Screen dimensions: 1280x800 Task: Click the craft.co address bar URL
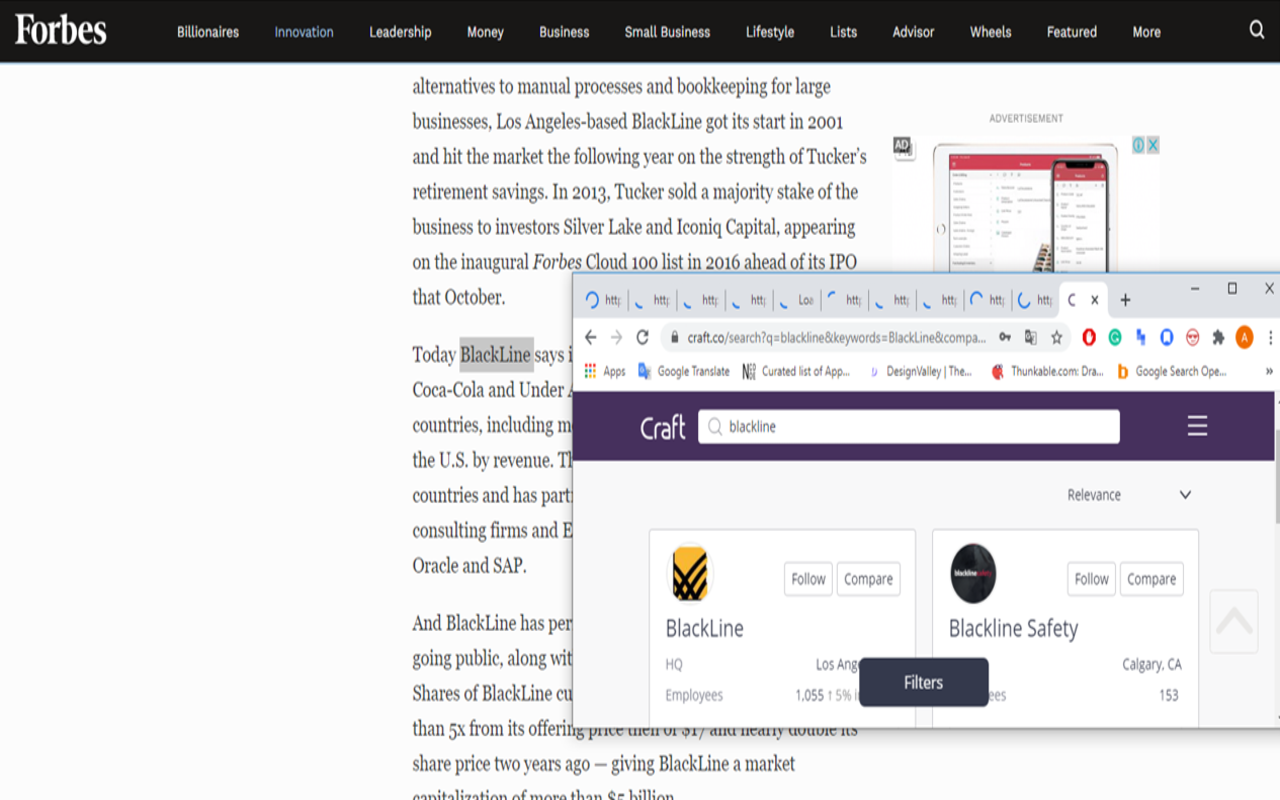point(836,338)
